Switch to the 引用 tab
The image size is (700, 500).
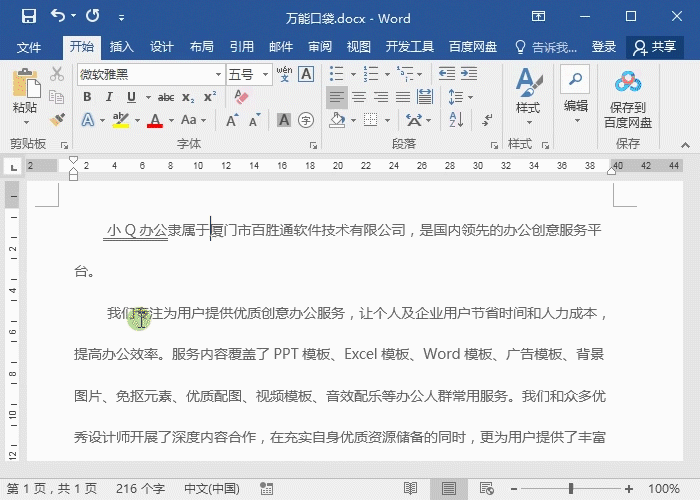click(242, 47)
